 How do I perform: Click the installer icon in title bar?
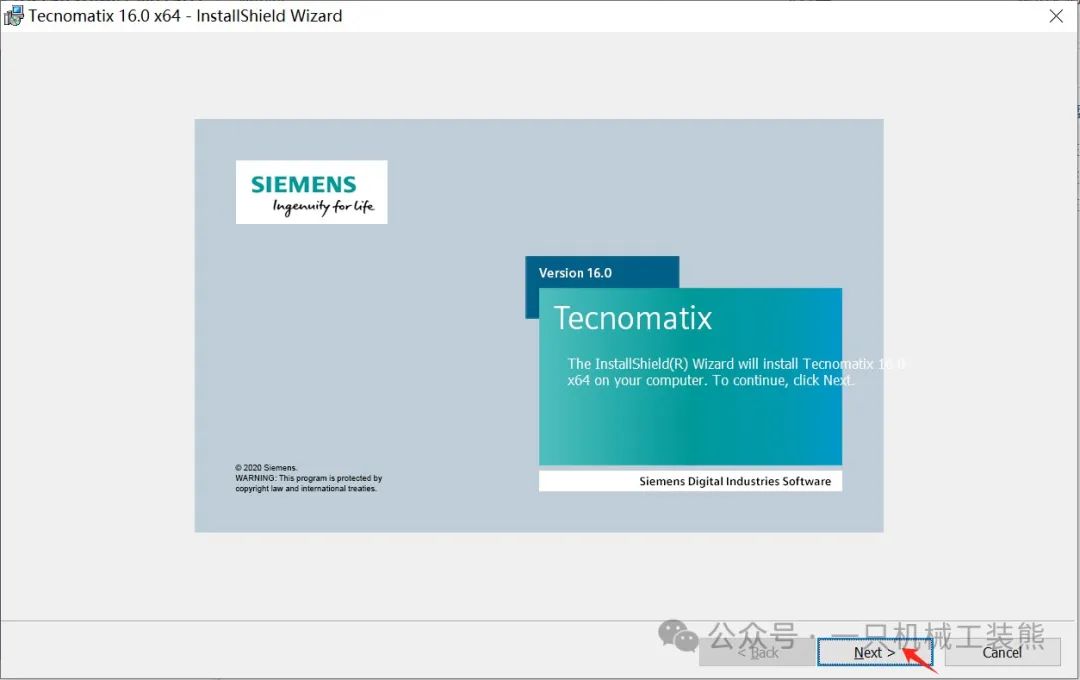13,16
